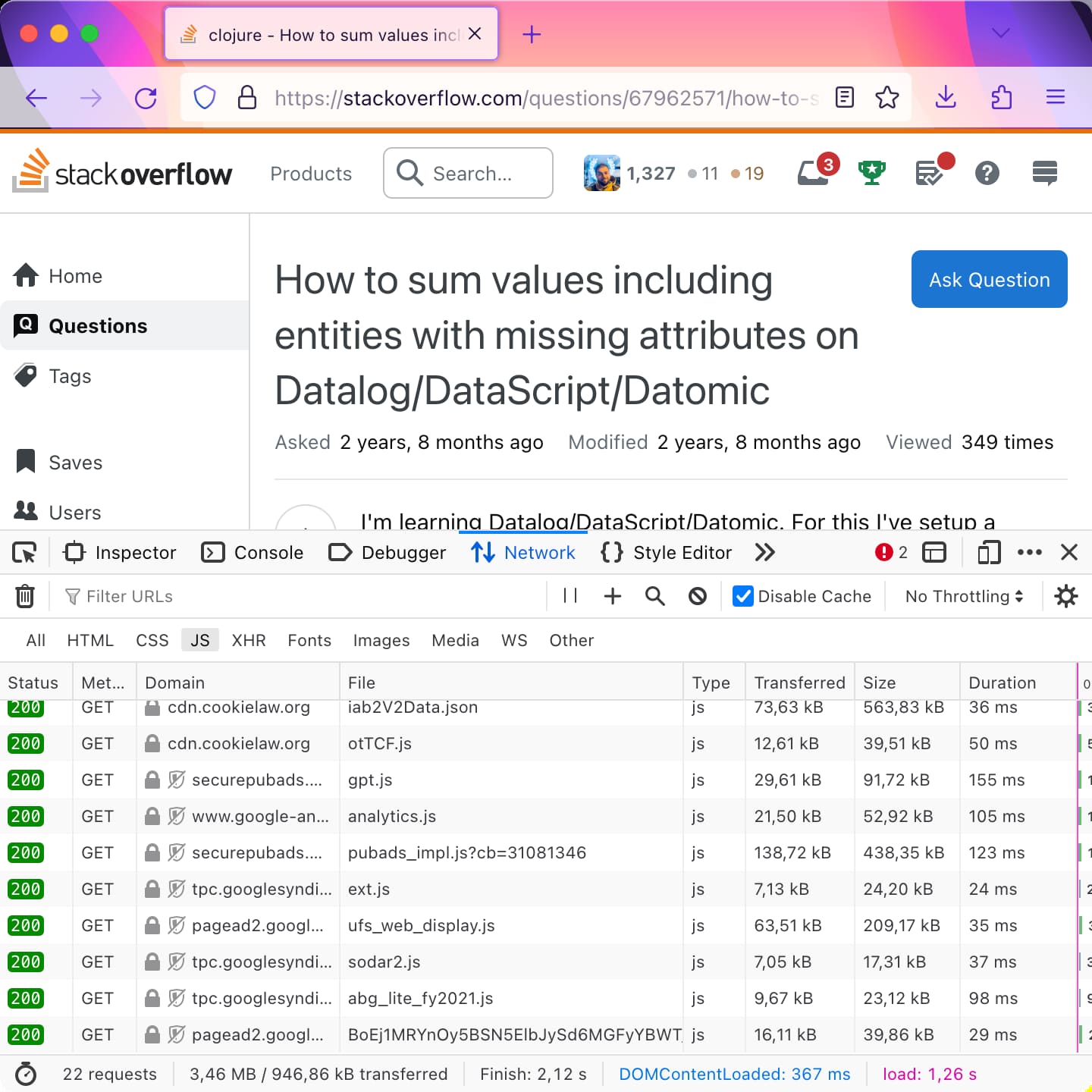Clear network requests with trash icon
The image size is (1092, 1092).
[25, 596]
